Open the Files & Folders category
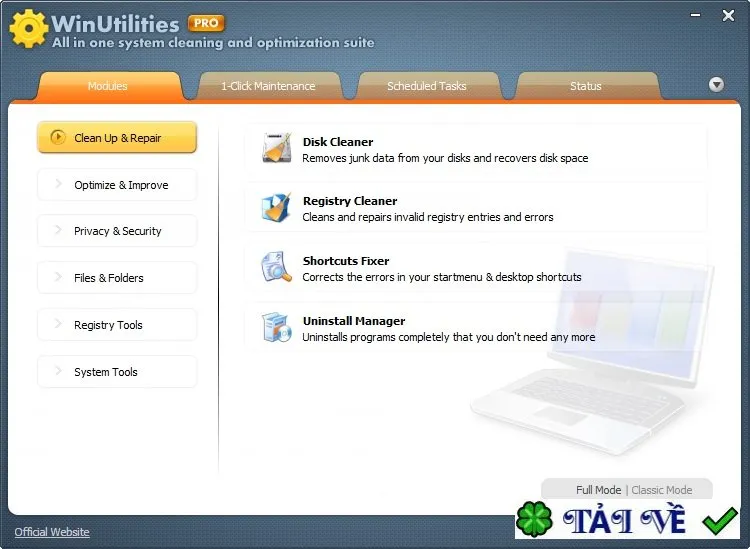Viewport: 750px width, 549px height. pos(117,278)
